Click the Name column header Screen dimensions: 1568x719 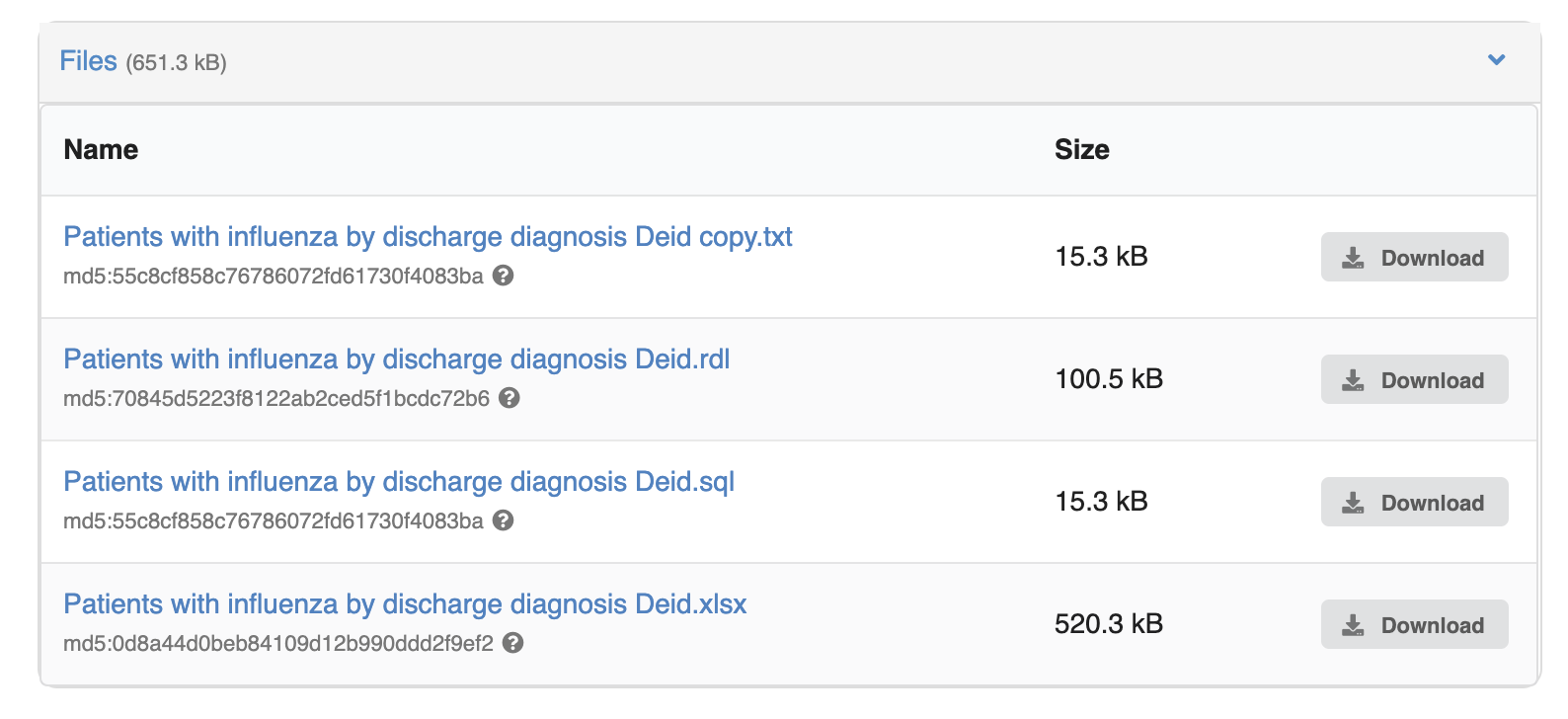pos(101,150)
